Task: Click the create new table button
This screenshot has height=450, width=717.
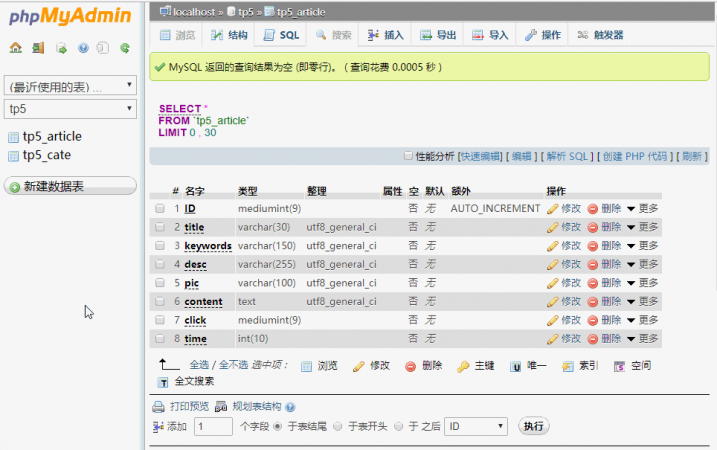Action: pyautogui.click(x=70, y=186)
